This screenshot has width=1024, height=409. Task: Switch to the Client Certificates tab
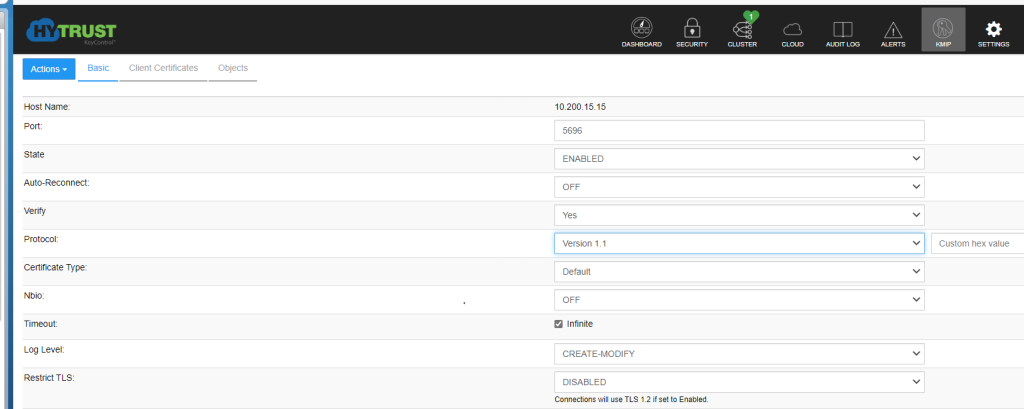[x=163, y=68]
